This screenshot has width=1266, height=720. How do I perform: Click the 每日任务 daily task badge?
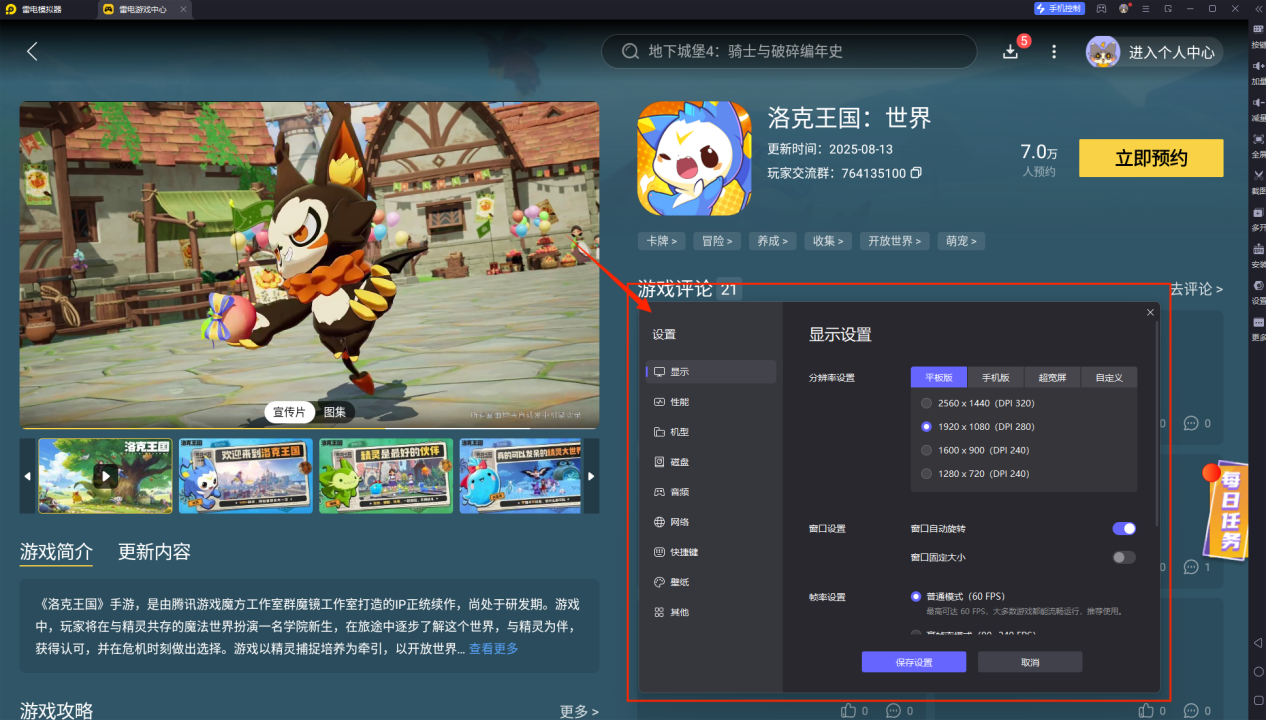[1228, 511]
